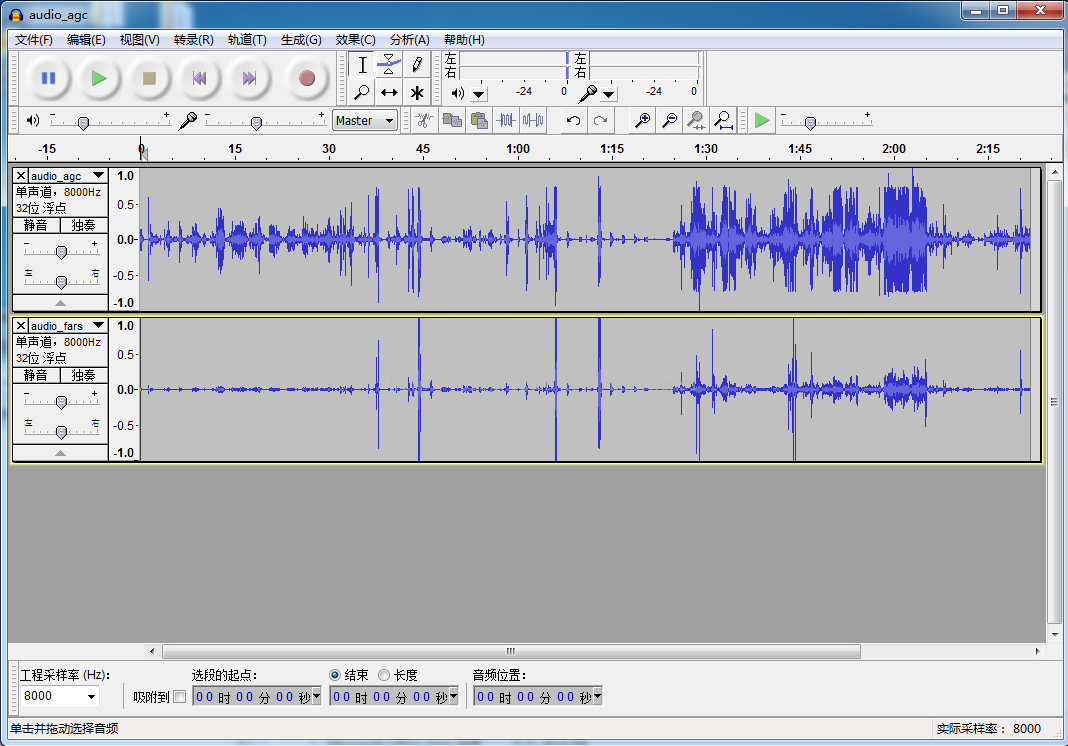This screenshot has height=746, width=1068.
Task: Open selection start time format dropdown
Action: coord(316,696)
